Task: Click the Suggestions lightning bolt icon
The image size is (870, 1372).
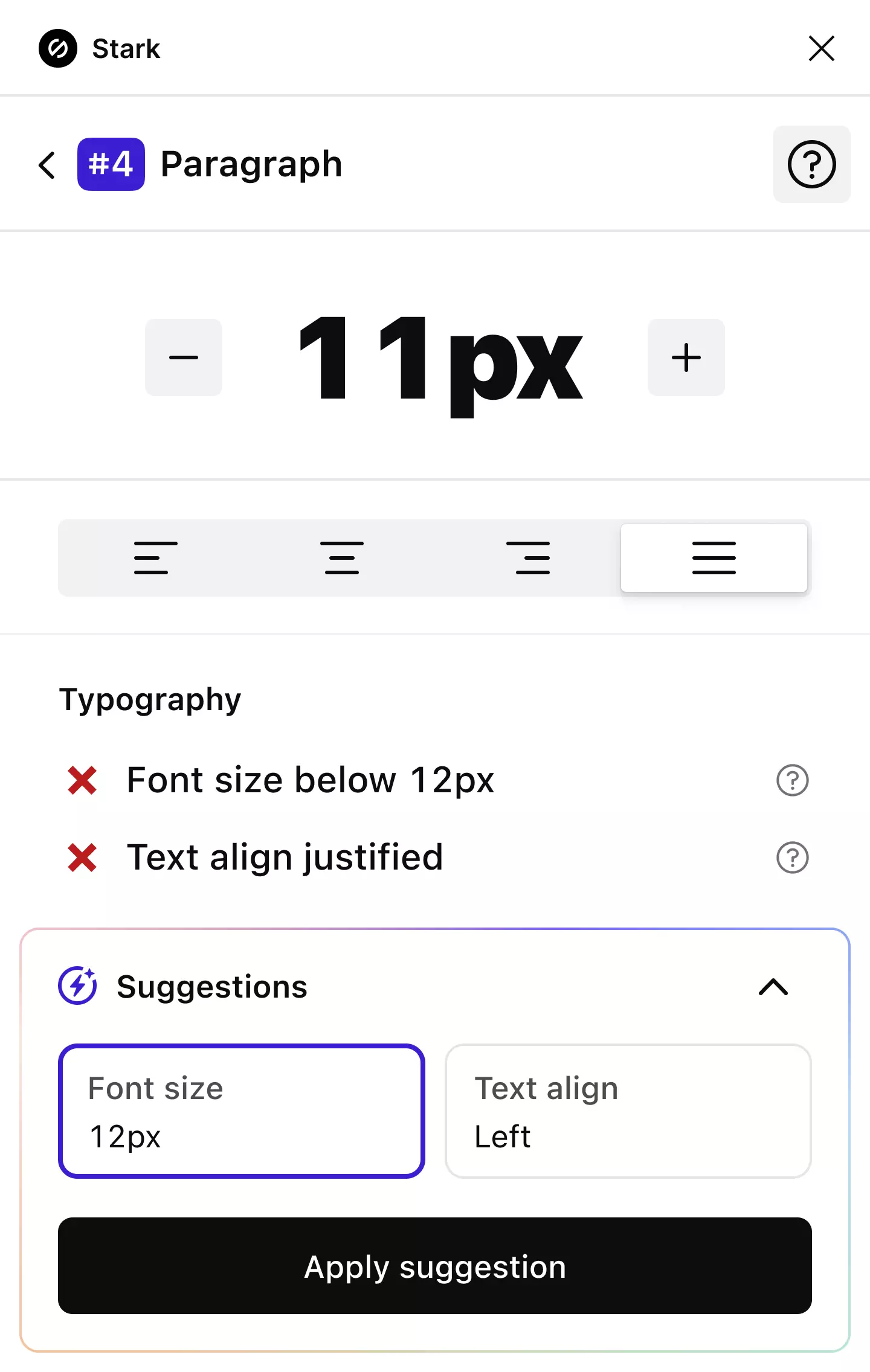Action: pyautogui.click(x=77, y=987)
